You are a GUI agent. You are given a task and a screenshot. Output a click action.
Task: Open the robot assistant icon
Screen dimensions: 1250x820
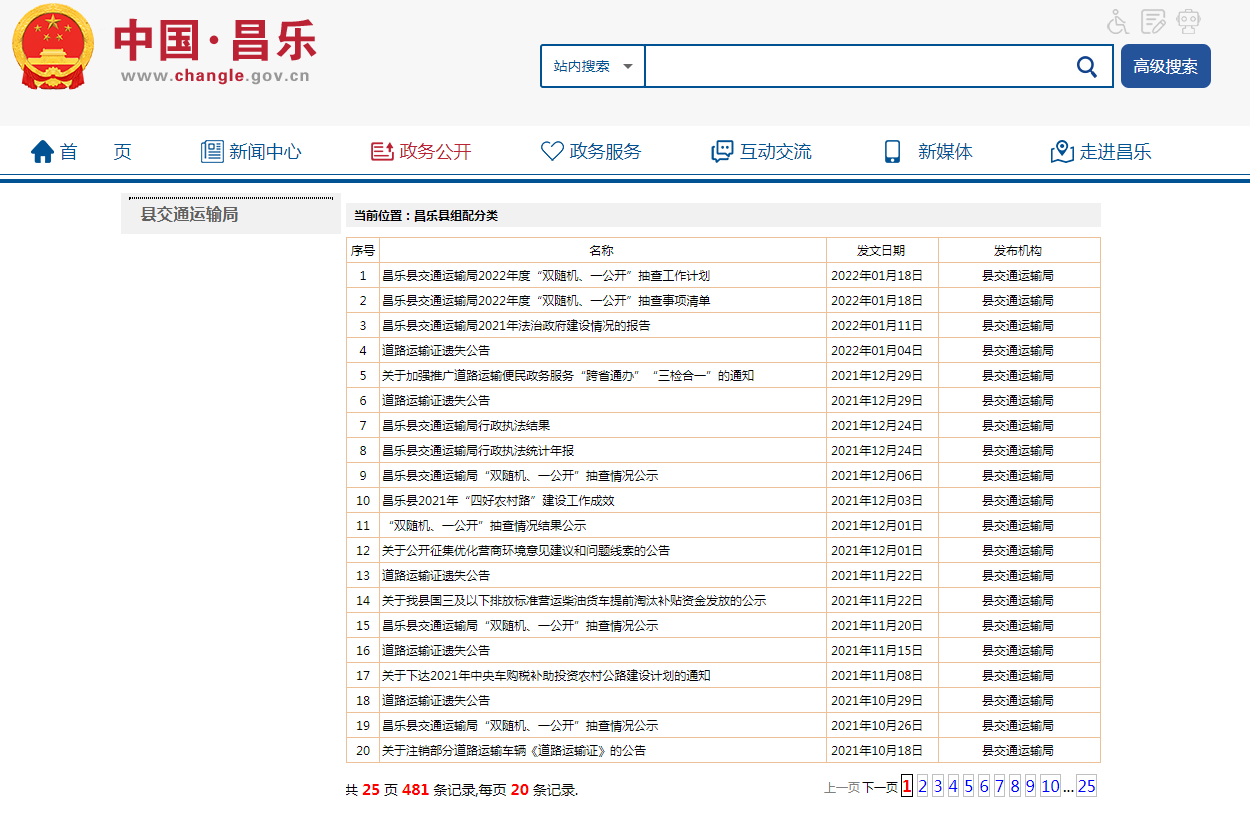pyautogui.click(x=1189, y=21)
